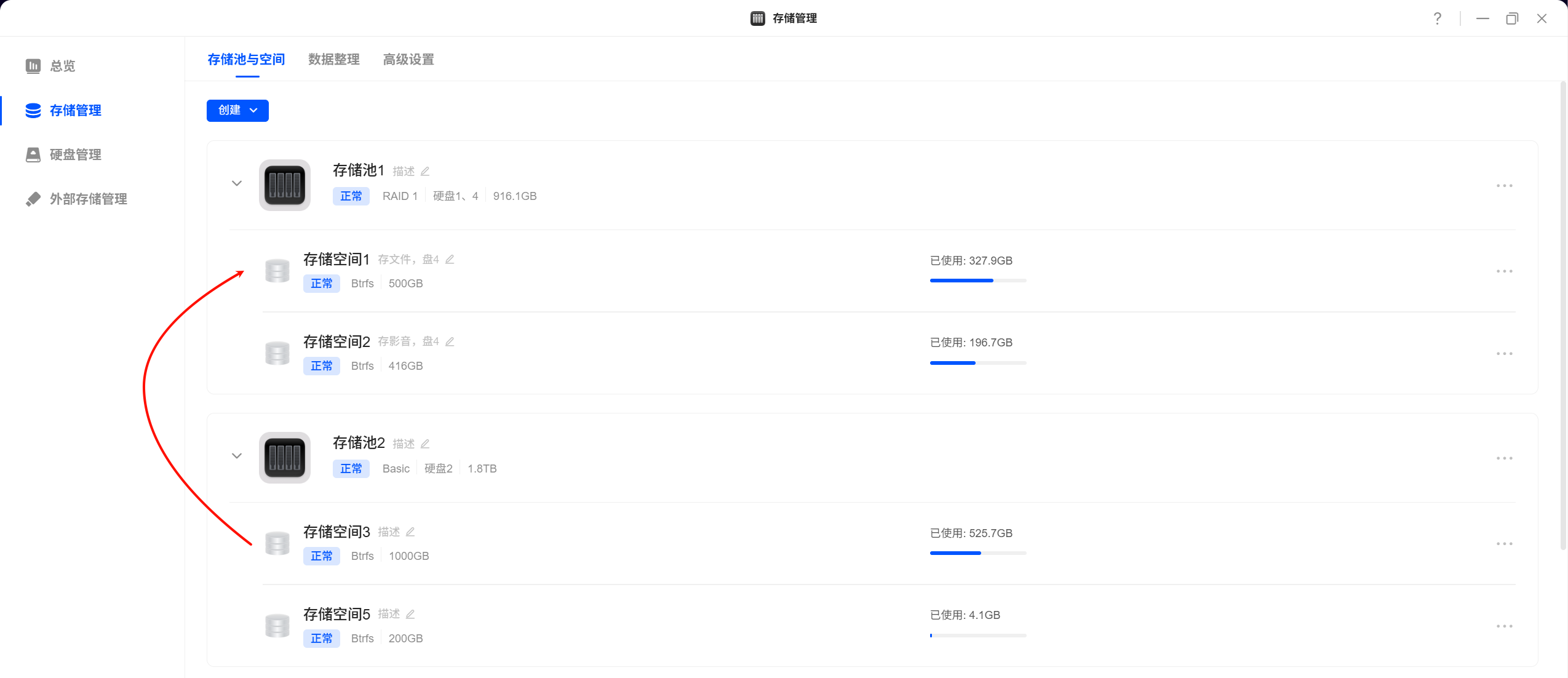Screen dimensions: 1568x678
Task: Go to 总览 in the sidebar
Action: click(62, 66)
